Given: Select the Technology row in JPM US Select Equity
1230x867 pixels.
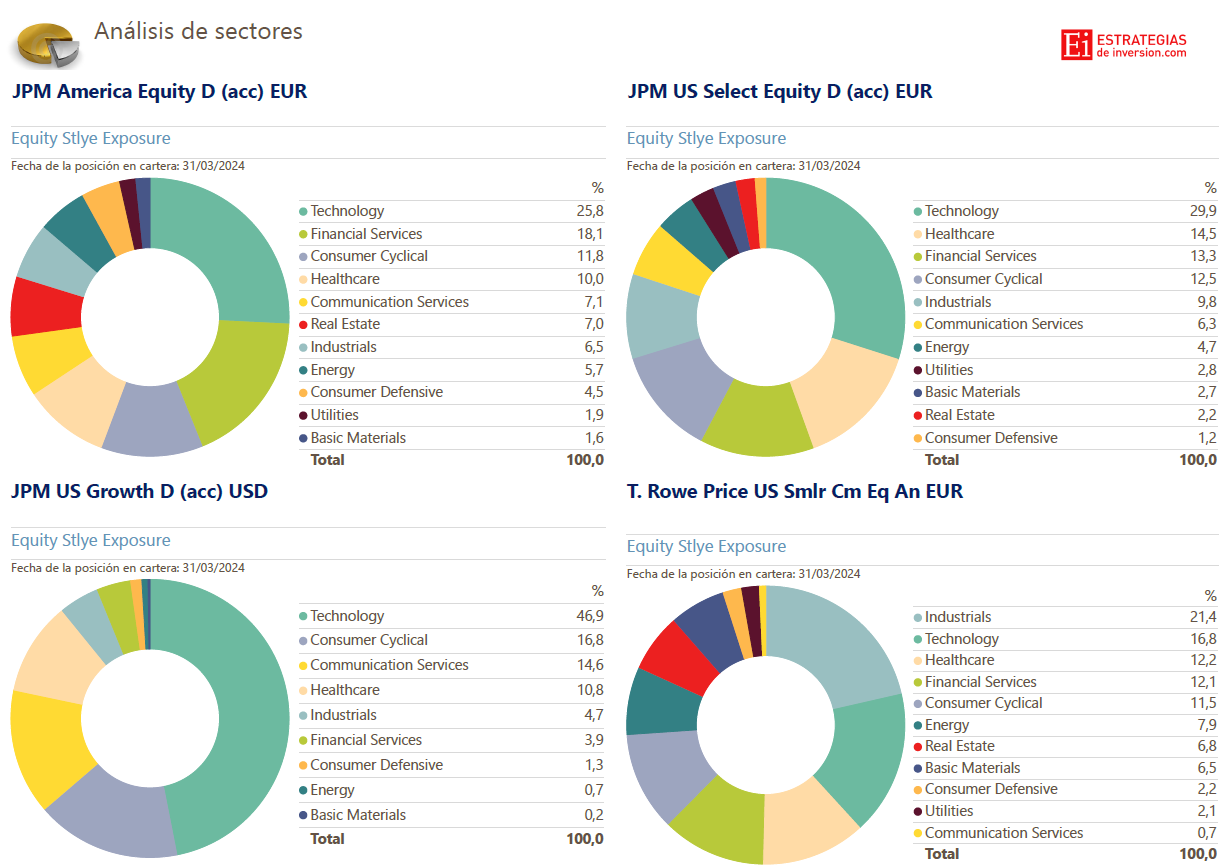Looking at the screenshot, I should coord(1066,211).
